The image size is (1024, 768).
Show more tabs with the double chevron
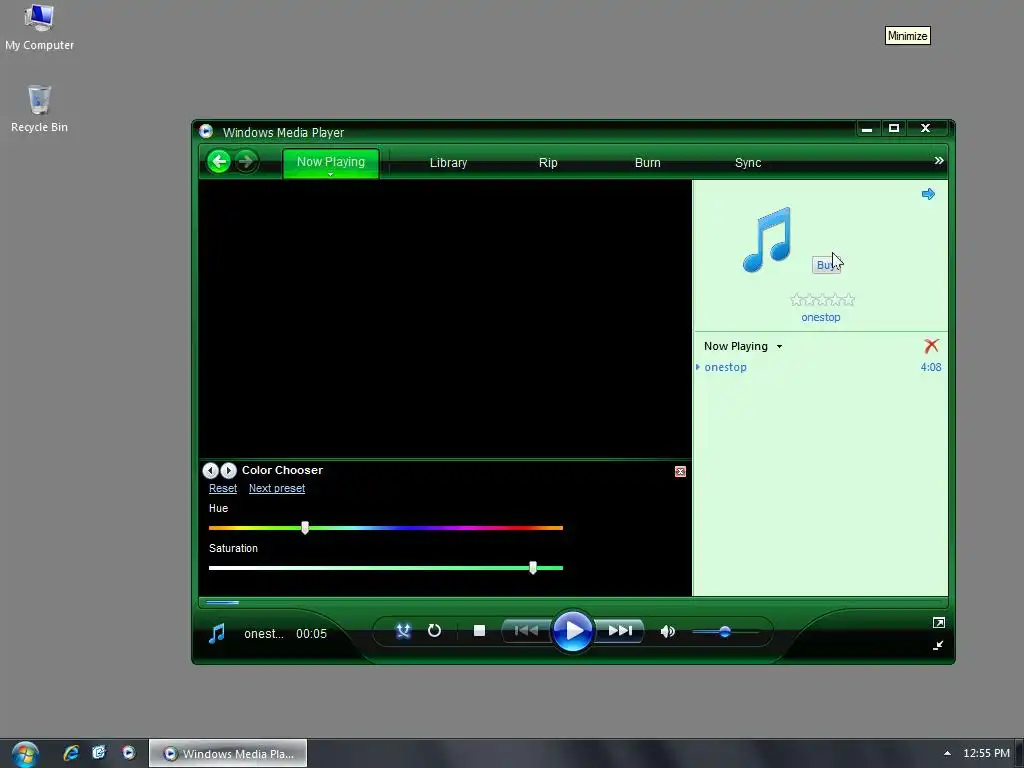[938, 161]
